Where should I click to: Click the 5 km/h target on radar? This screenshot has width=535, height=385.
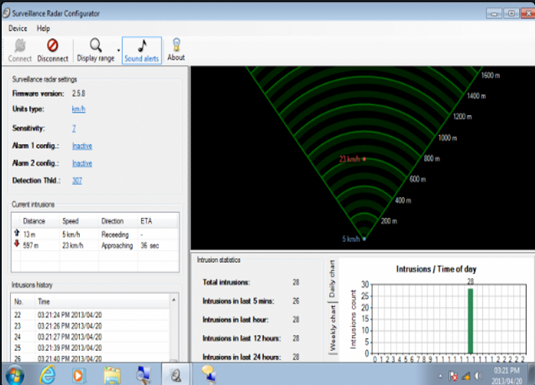click(x=364, y=239)
